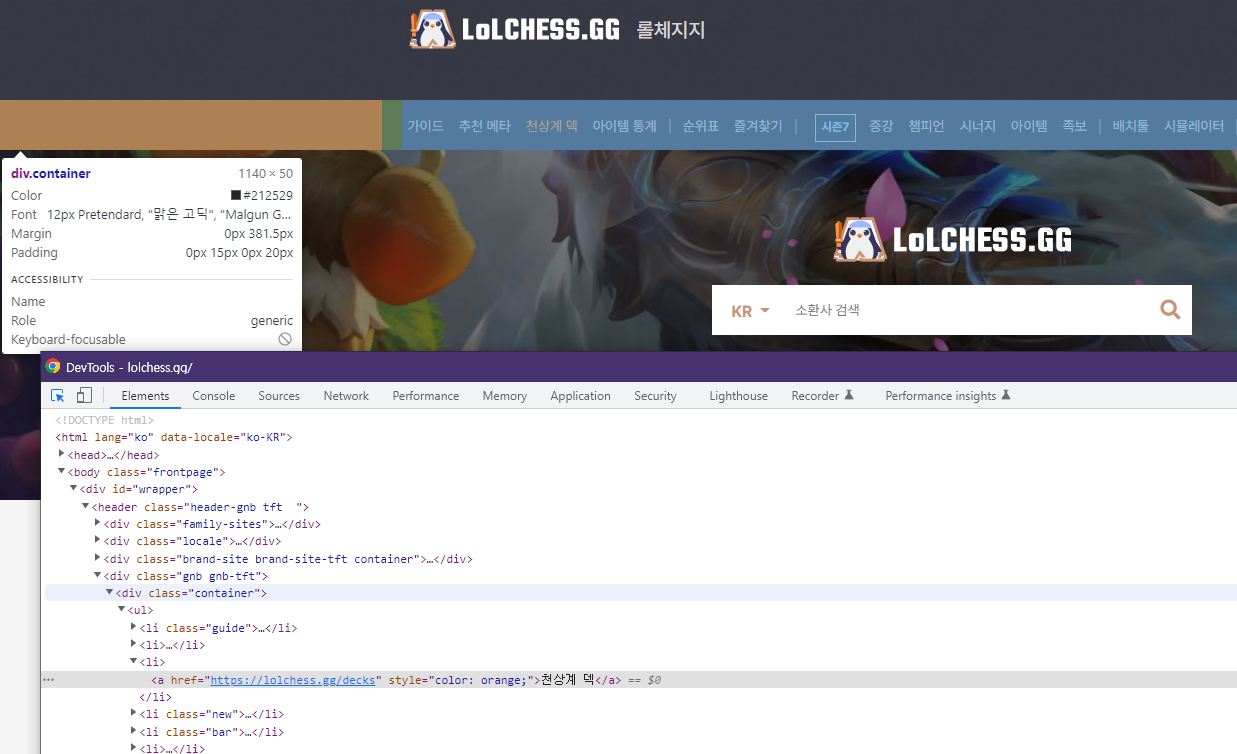The image size is (1237, 754).
Task: Expand the brand-site-tft container div node
Action: coord(98,558)
